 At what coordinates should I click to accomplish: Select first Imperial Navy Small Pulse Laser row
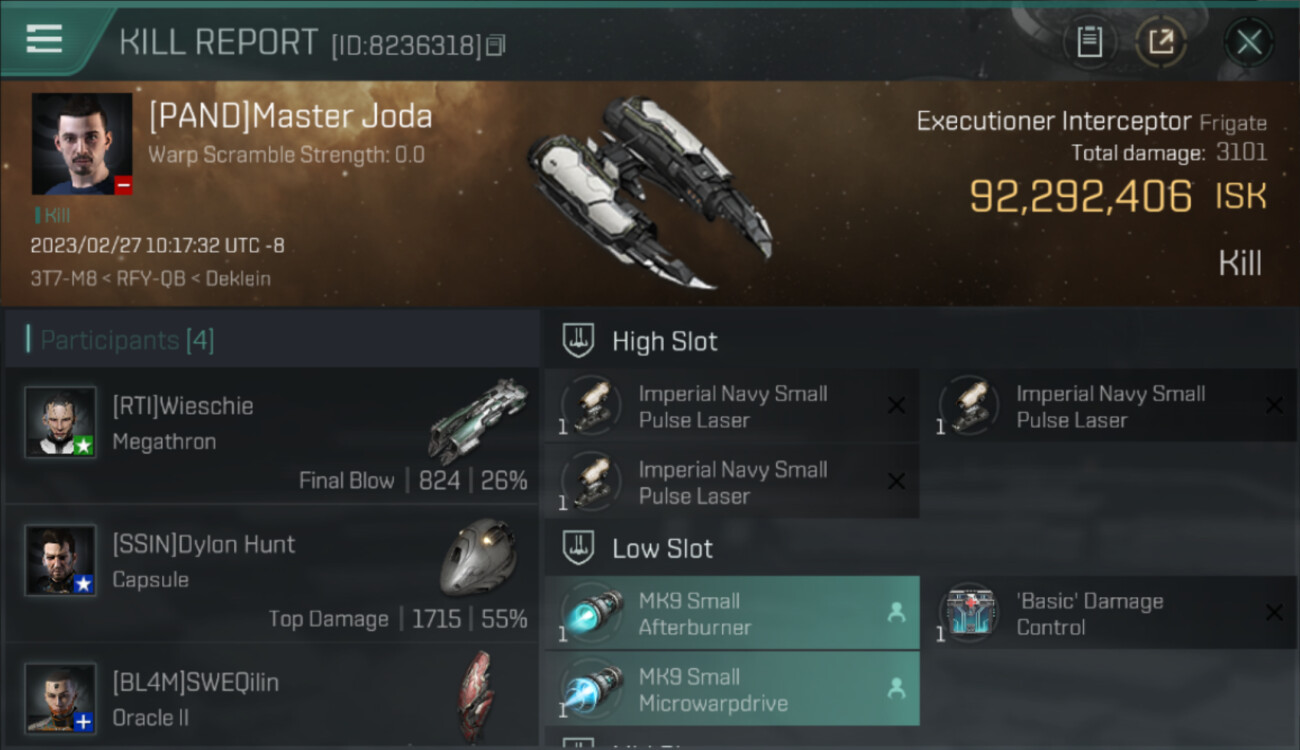point(732,406)
